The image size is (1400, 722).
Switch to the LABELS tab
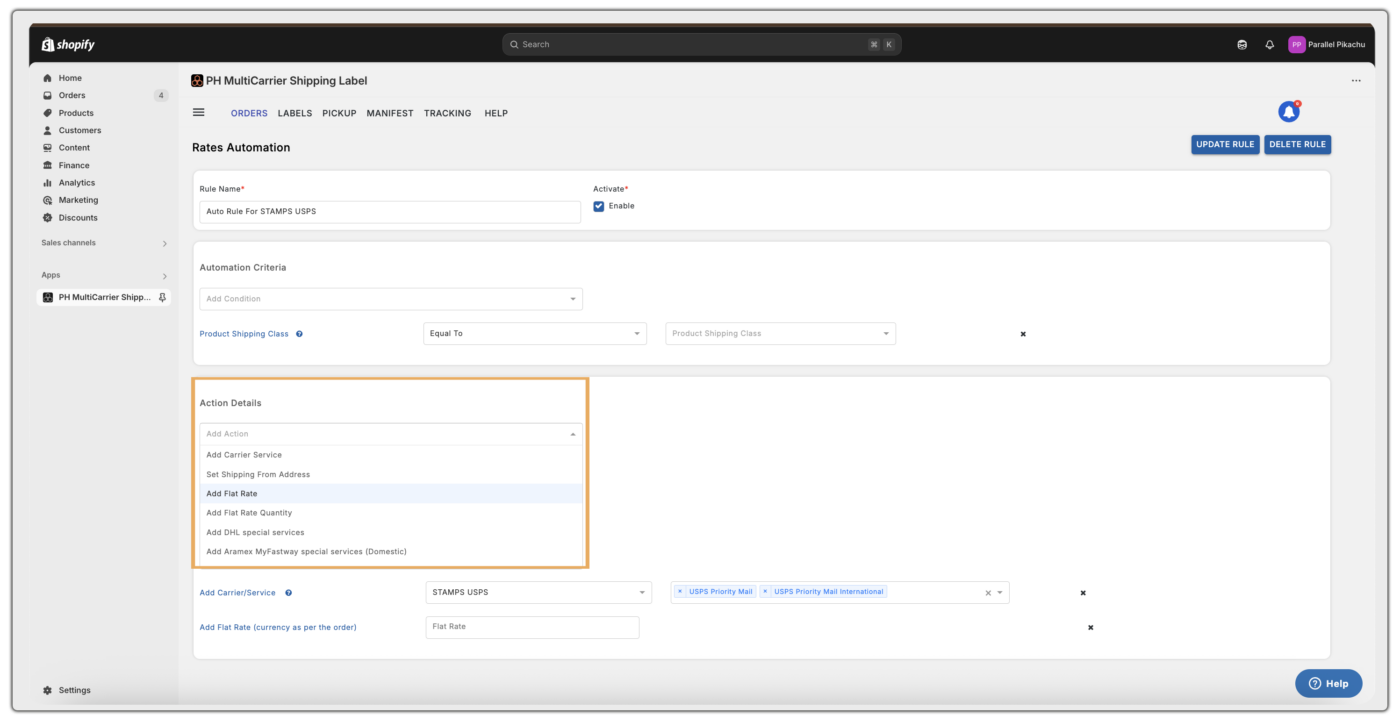[x=295, y=113]
